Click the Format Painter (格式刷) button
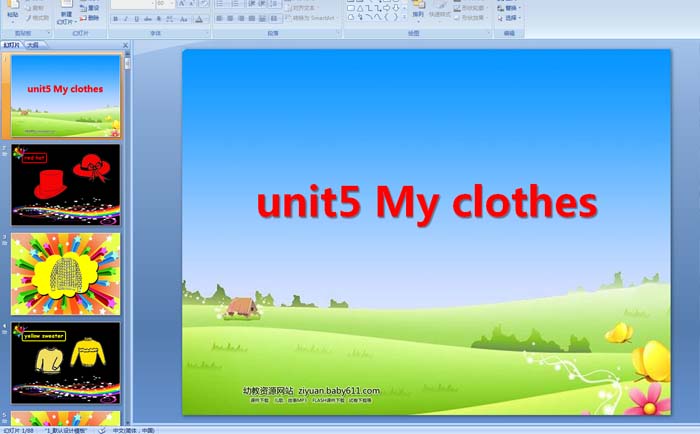700x434 pixels. (38, 18)
